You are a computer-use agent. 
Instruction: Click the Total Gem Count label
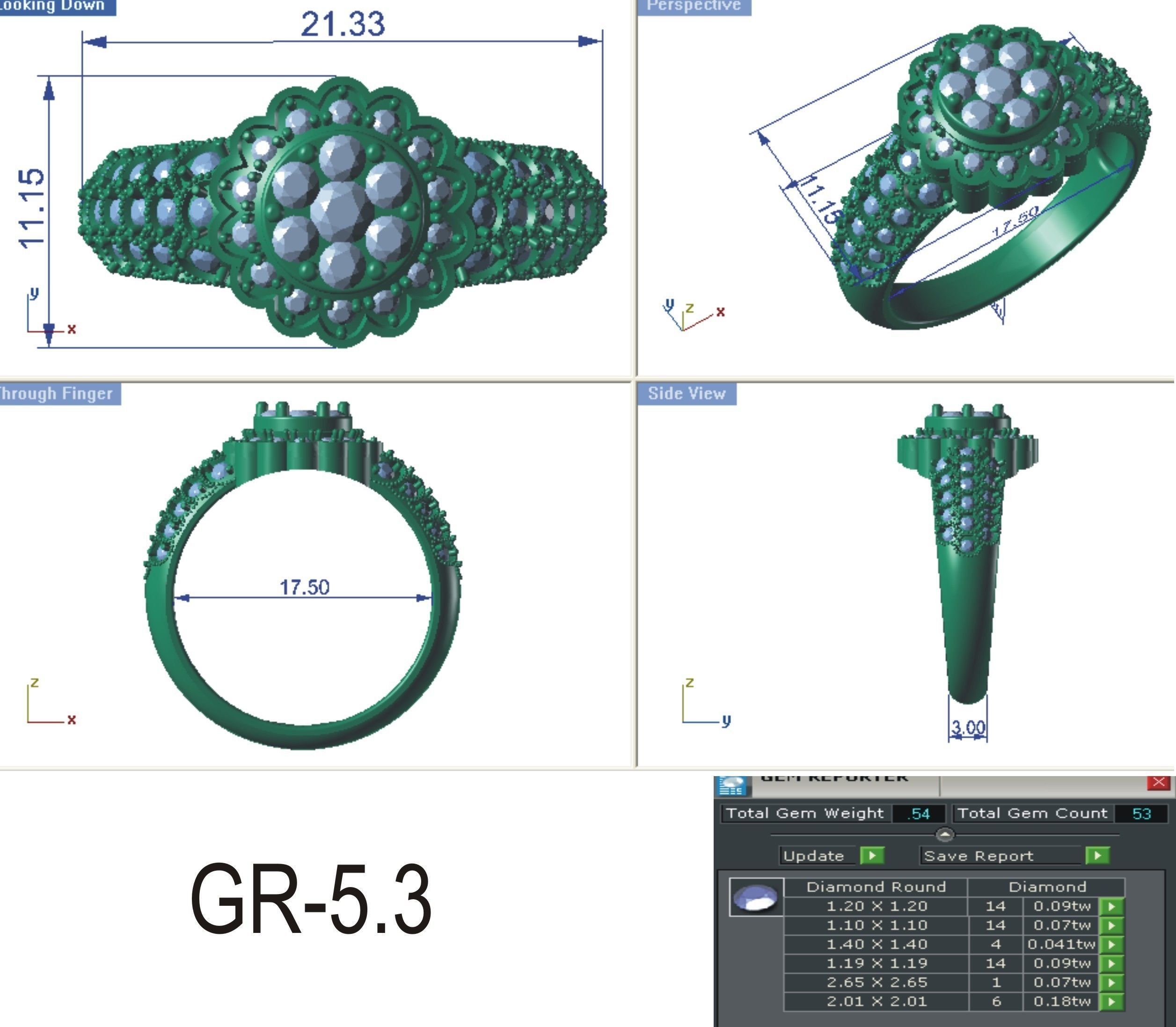[1032, 813]
